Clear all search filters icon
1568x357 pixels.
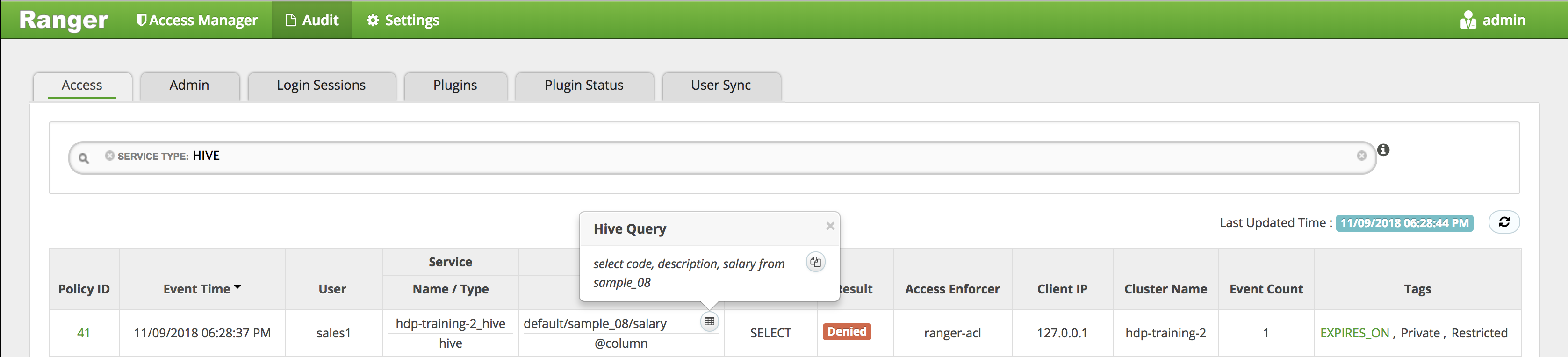[1362, 156]
